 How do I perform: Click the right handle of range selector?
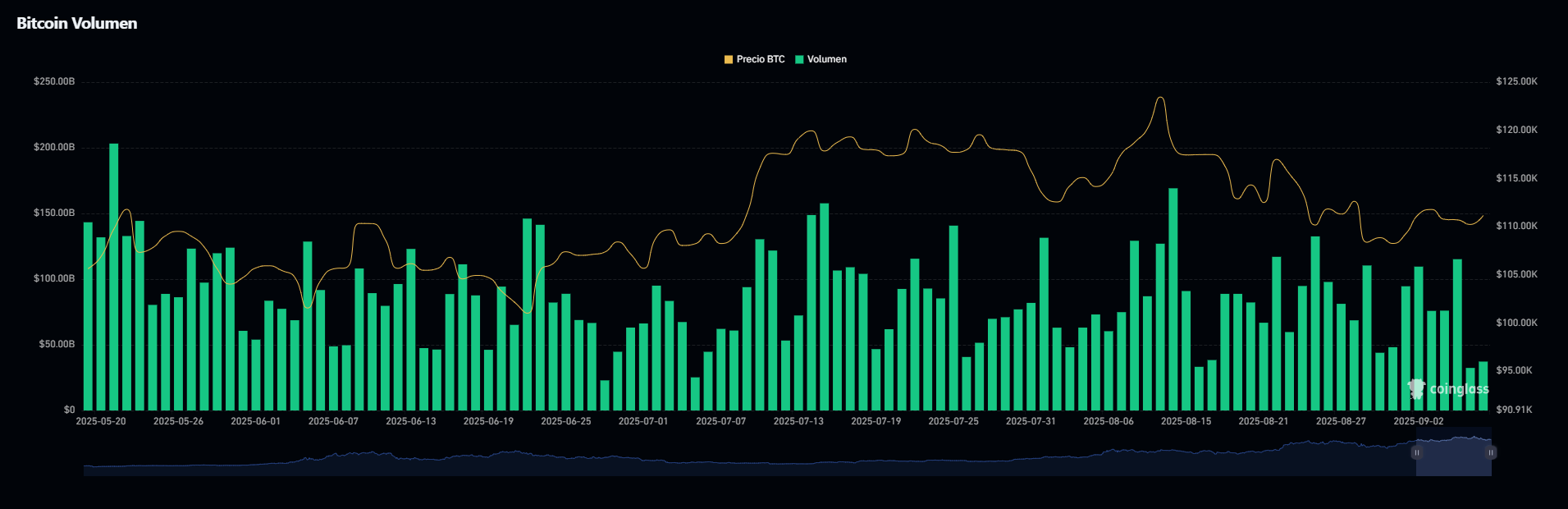[x=1491, y=452]
